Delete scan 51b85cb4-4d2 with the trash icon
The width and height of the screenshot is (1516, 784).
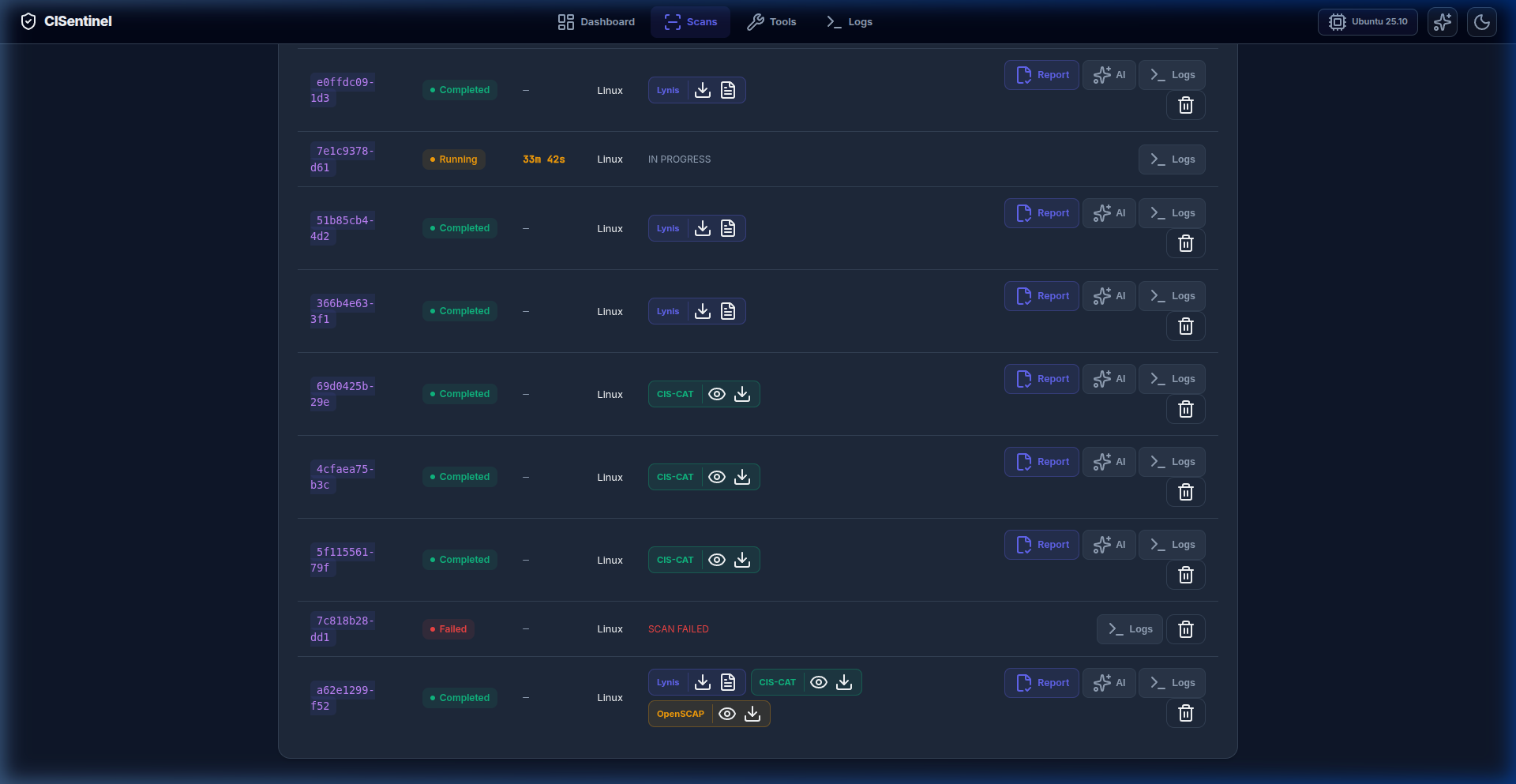(1186, 243)
